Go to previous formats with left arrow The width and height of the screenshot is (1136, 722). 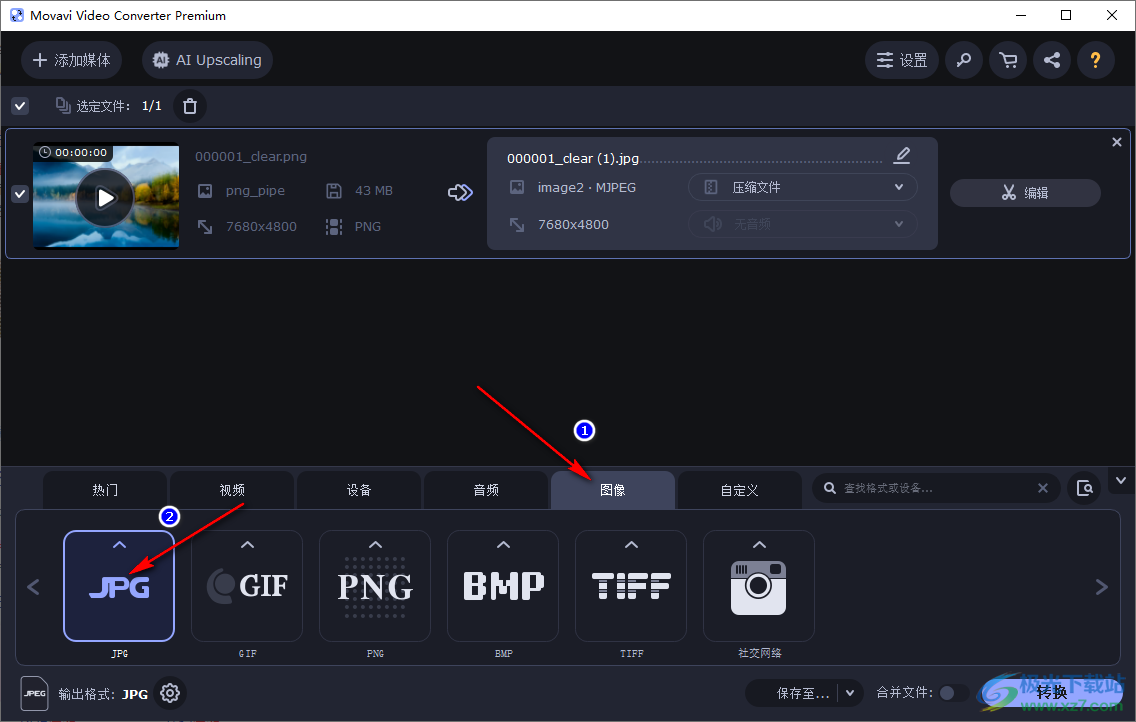(x=33, y=587)
